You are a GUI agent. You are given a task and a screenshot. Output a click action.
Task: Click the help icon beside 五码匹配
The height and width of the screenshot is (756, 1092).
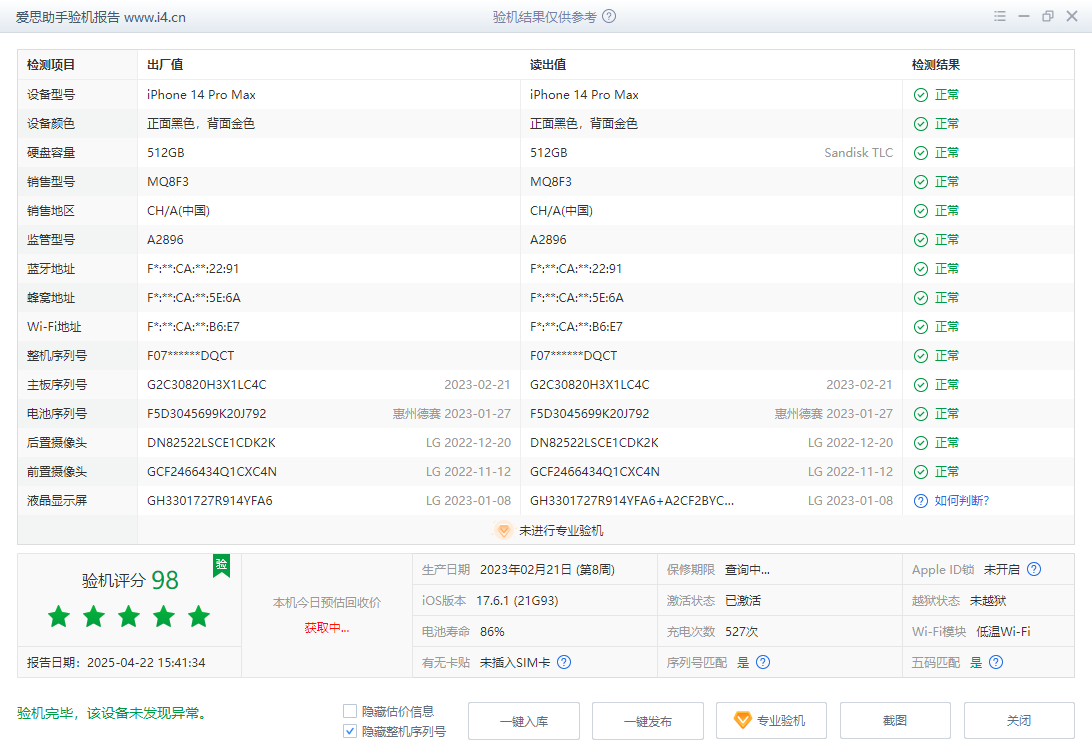996,662
